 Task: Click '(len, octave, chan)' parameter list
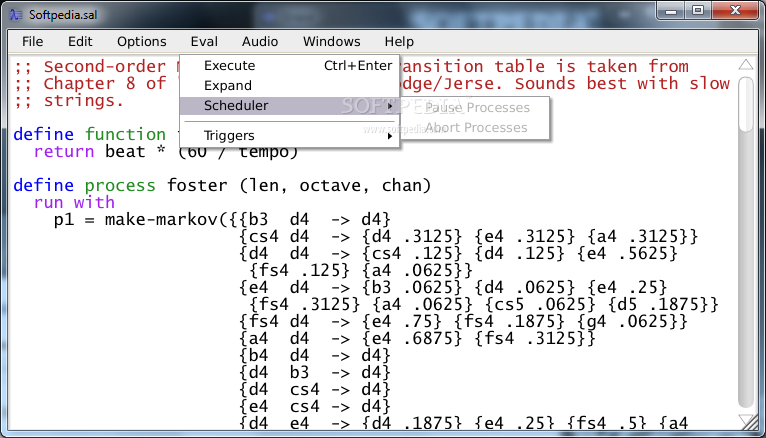pos(335,186)
